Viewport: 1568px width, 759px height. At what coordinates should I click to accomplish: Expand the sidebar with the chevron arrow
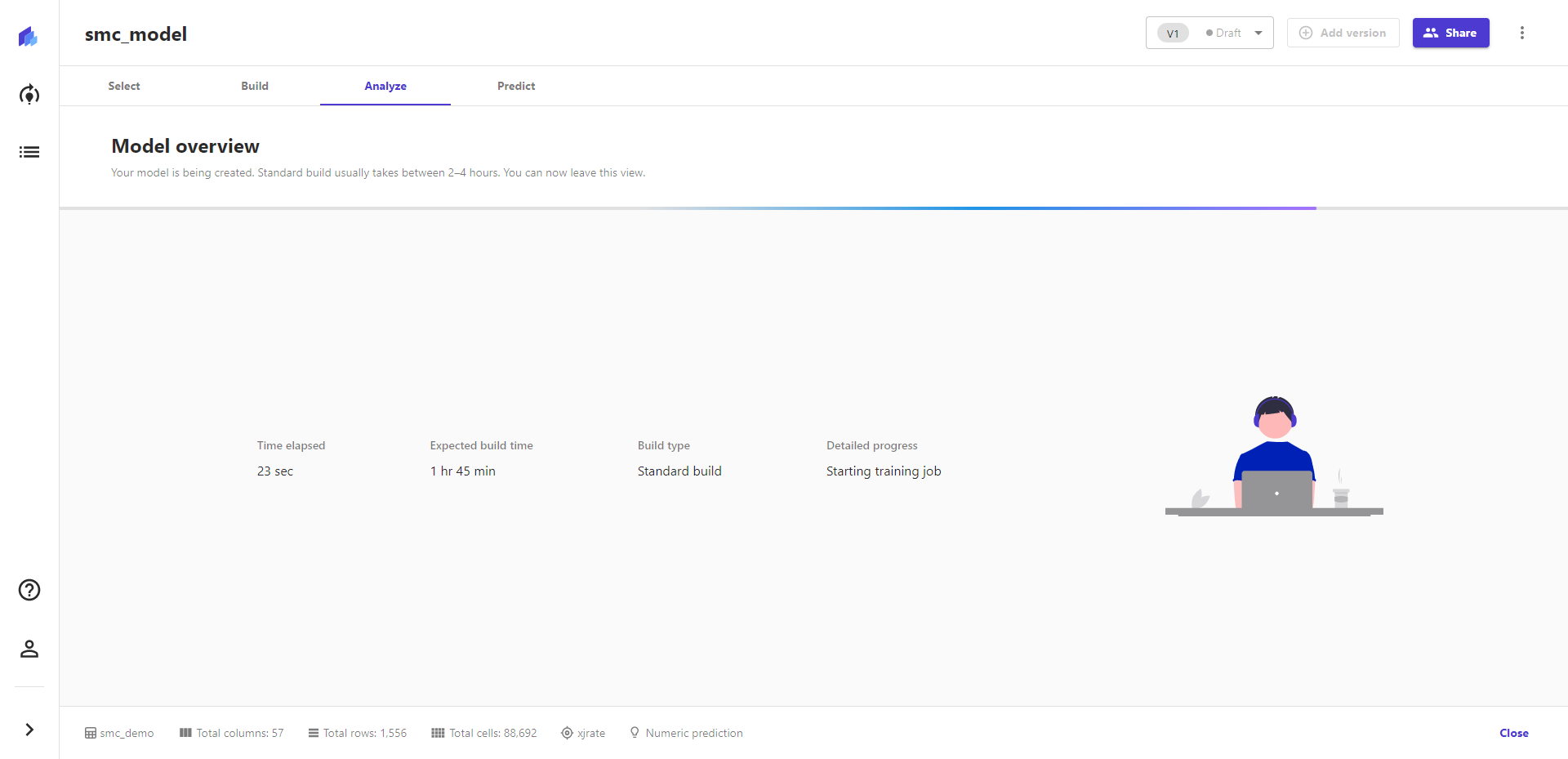(x=29, y=730)
